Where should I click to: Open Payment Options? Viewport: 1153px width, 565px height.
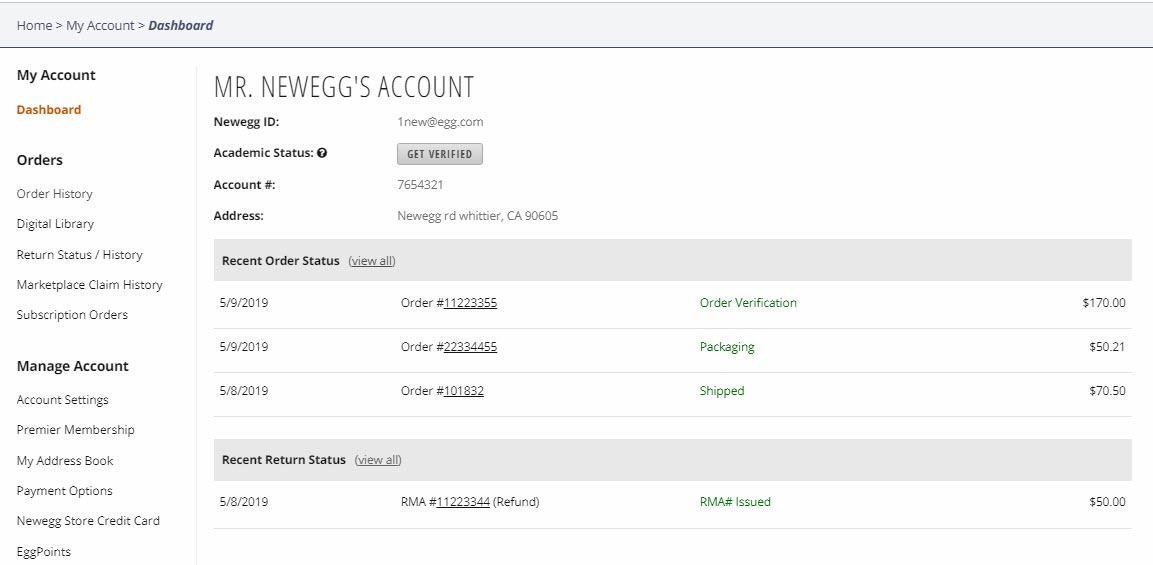tap(65, 491)
